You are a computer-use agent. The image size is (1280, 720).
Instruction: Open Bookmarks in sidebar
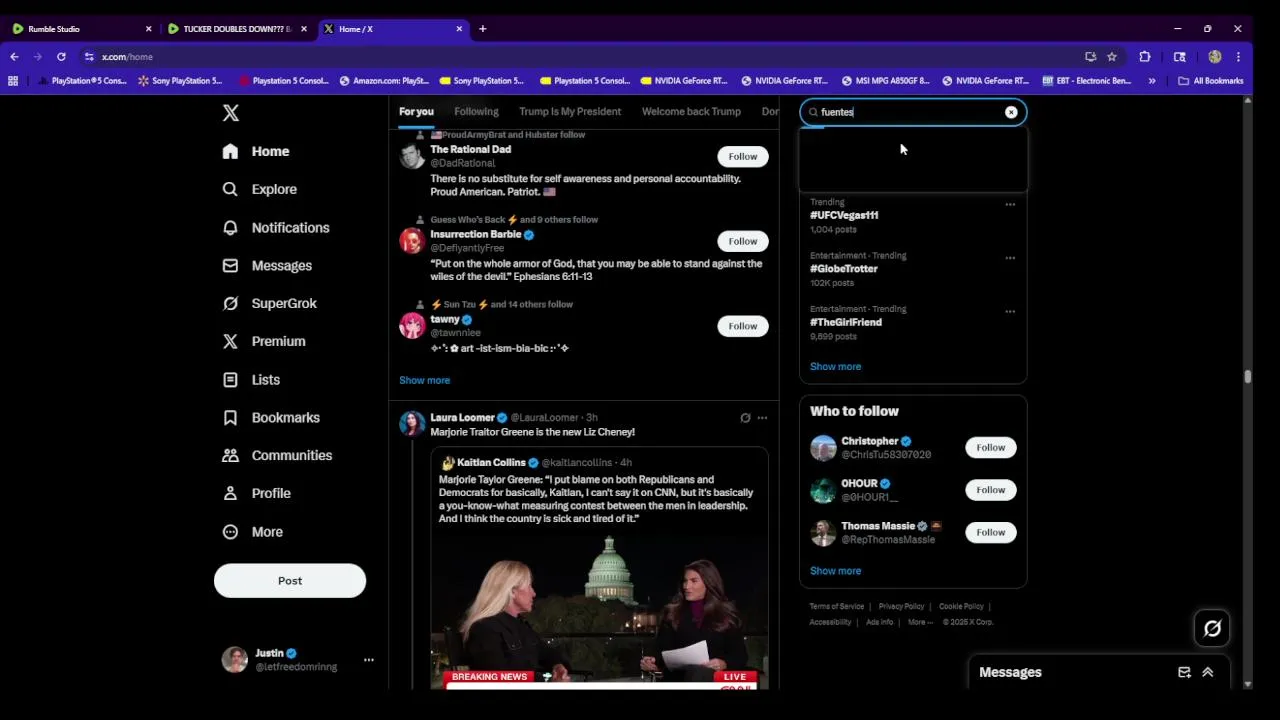click(271, 417)
